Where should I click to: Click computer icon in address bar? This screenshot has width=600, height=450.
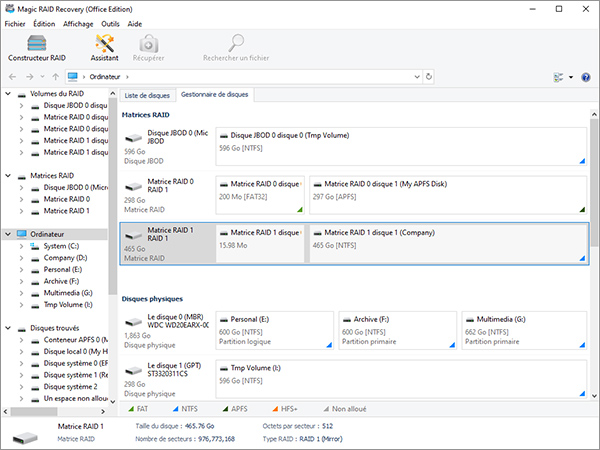(x=72, y=77)
